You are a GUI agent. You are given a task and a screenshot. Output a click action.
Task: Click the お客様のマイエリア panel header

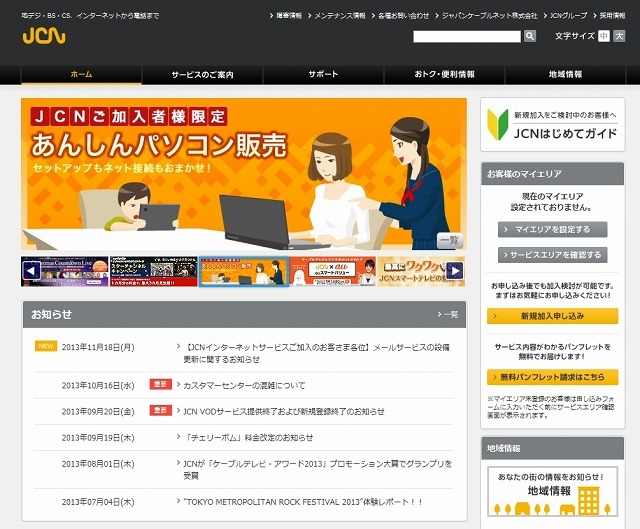(553, 174)
